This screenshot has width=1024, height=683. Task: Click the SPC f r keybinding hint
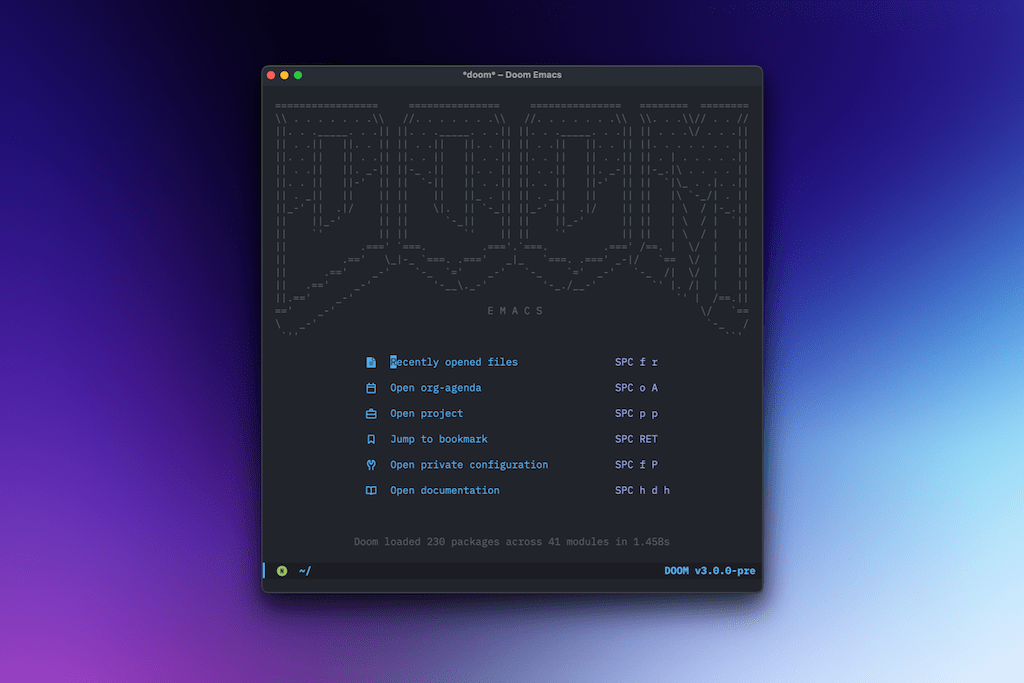click(x=636, y=362)
